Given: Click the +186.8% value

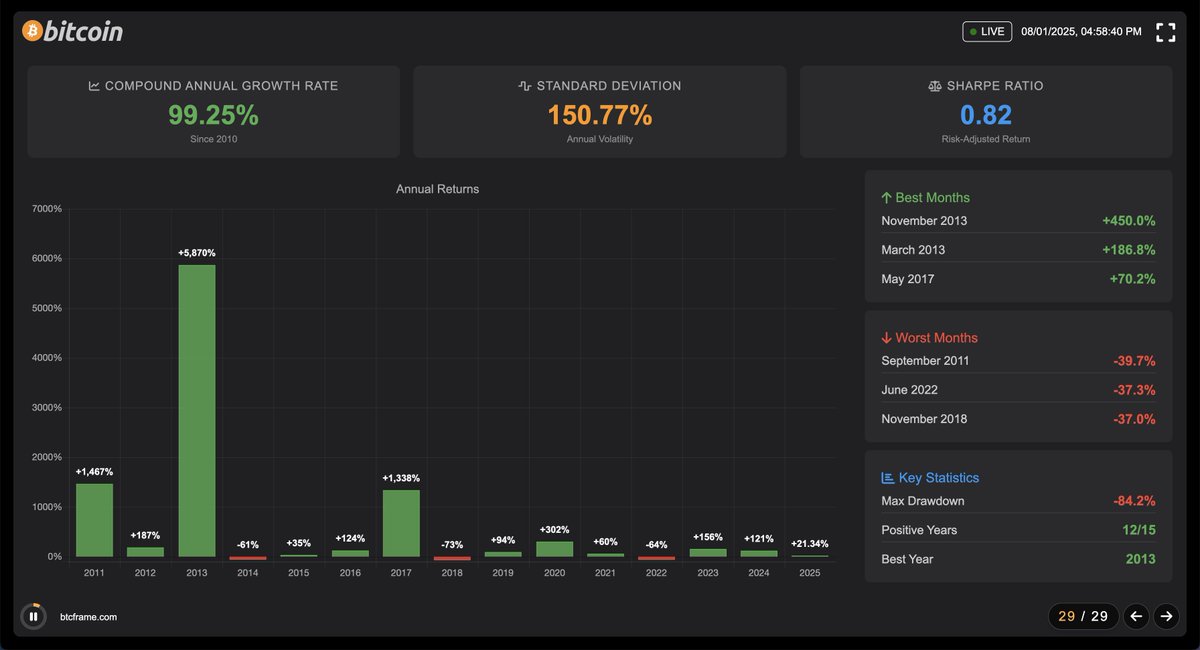Looking at the screenshot, I should coord(1129,249).
